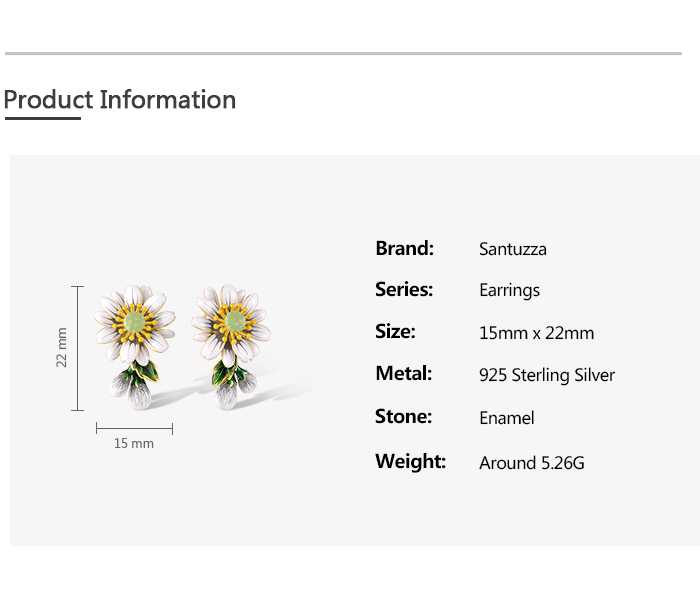Click the Weight: label
Image resolution: width=700 pixels, height=596 pixels.
coord(410,461)
